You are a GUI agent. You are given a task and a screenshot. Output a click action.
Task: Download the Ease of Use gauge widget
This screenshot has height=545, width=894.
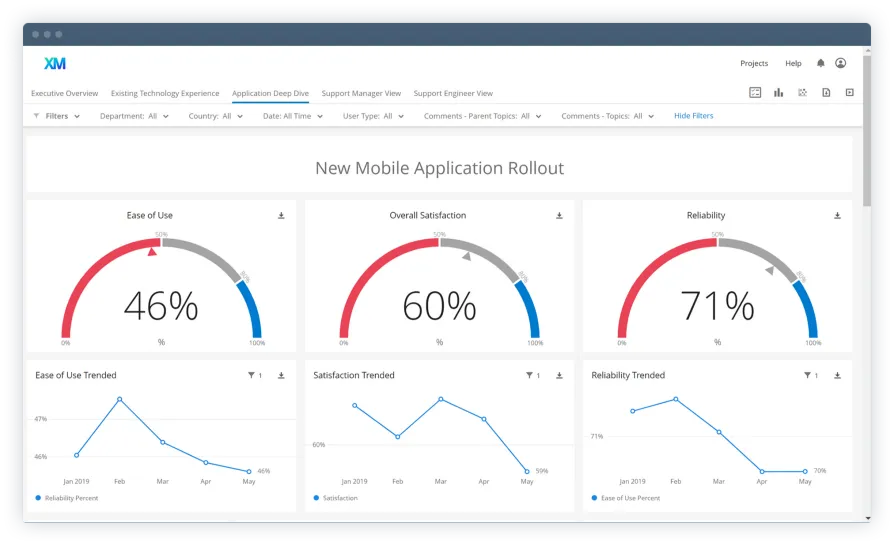click(x=281, y=215)
